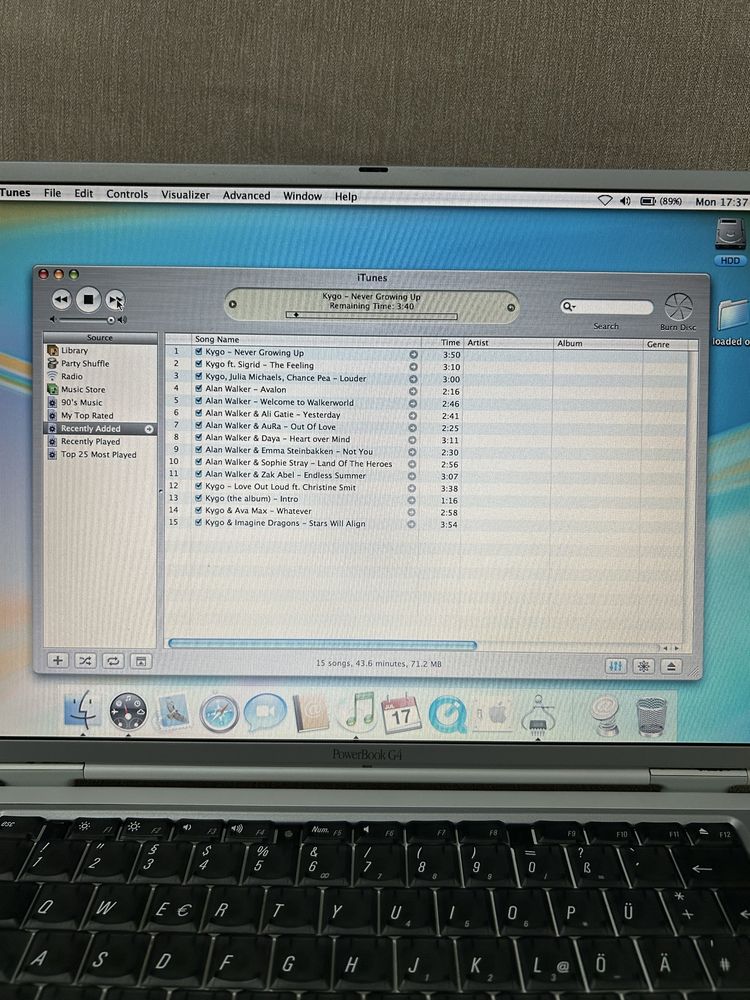This screenshot has width=750, height=1000.
Task: Click left arrow in iTunes display
Action: pos(233,304)
